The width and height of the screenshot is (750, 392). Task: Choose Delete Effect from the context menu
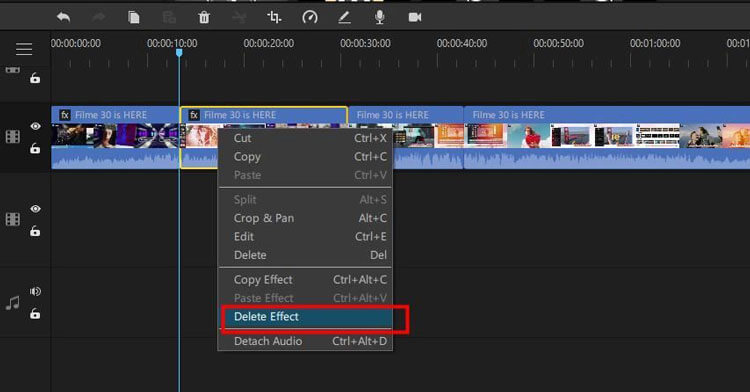[x=305, y=317]
